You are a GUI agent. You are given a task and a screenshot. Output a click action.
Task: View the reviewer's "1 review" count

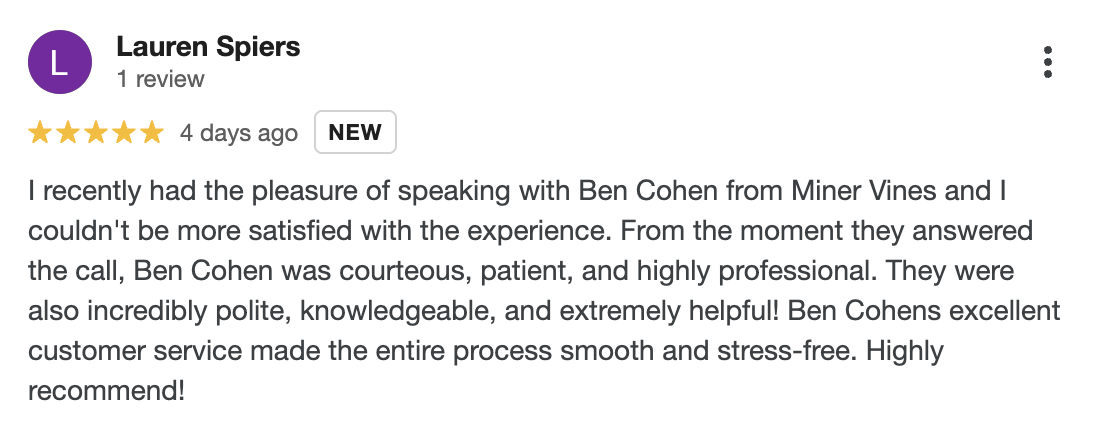(x=160, y=79)
